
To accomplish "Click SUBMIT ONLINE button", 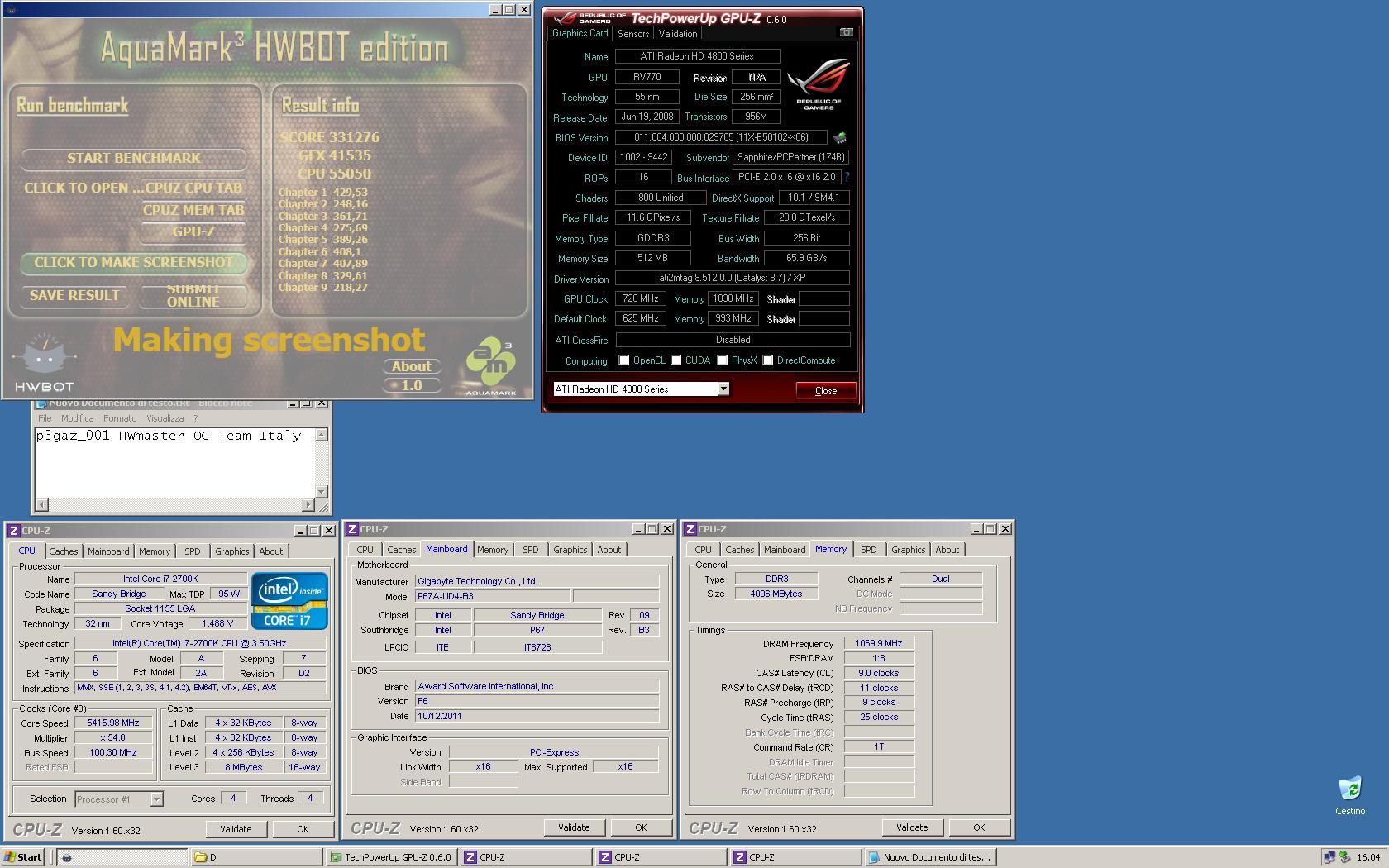I will coord(193,295).
